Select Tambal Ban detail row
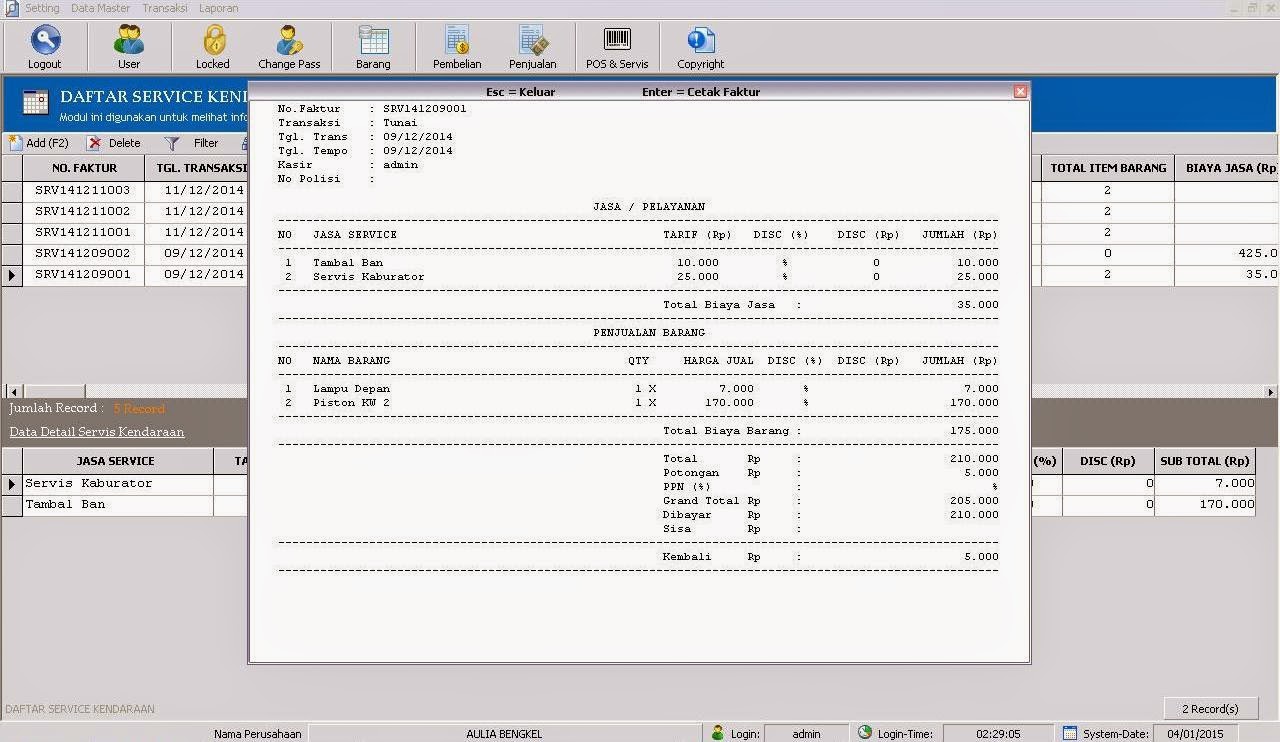Screen dimensions: 1280x742 click(x=118, y=504)
